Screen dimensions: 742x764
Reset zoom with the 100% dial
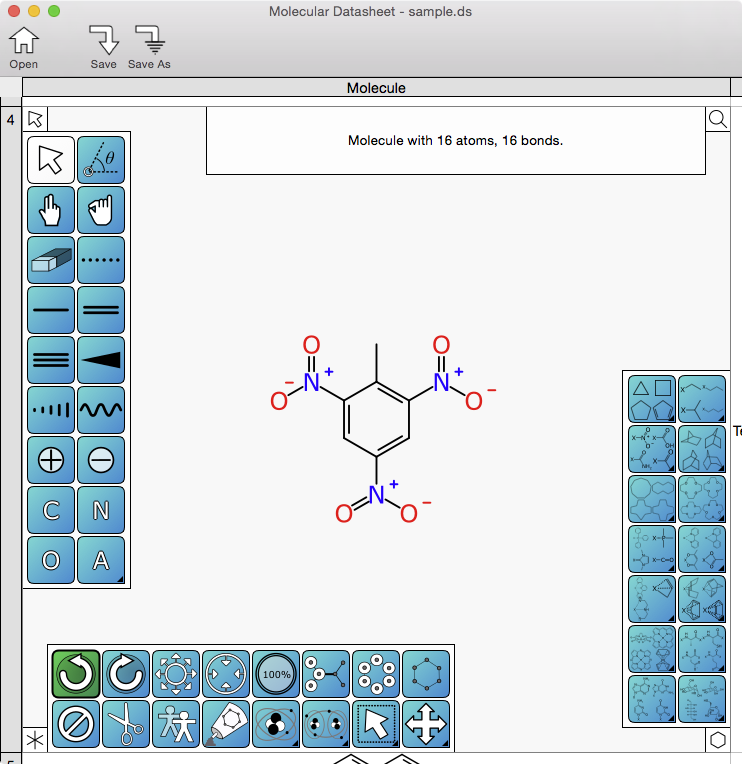276,674
